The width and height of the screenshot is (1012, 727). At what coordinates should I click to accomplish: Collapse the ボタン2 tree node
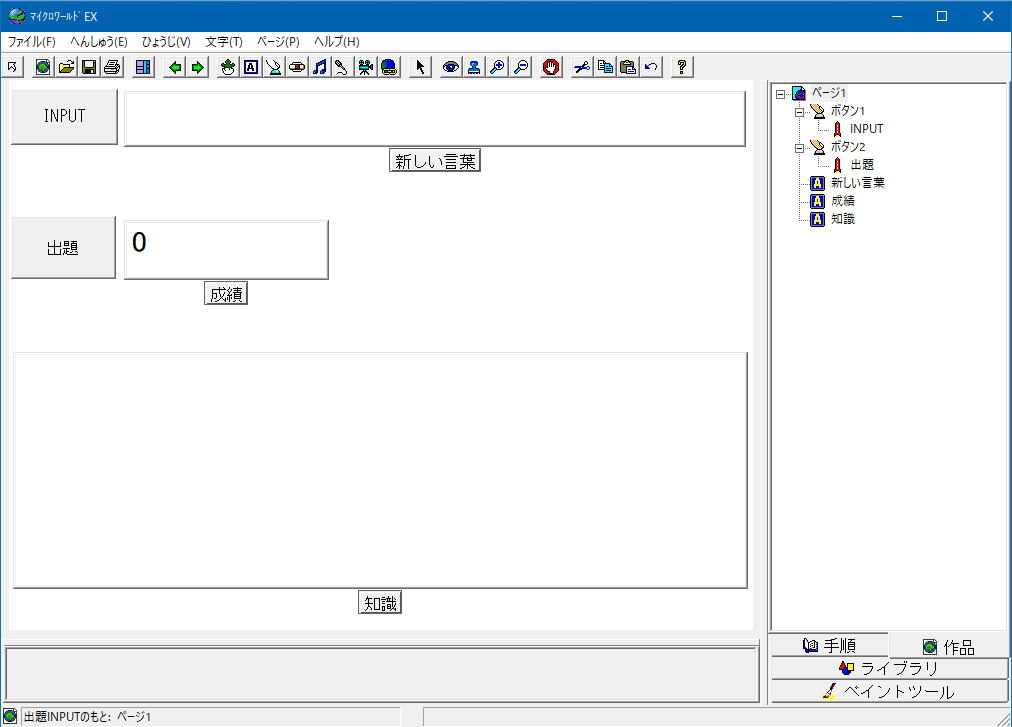pyautogui.click(x=799, y=148)
